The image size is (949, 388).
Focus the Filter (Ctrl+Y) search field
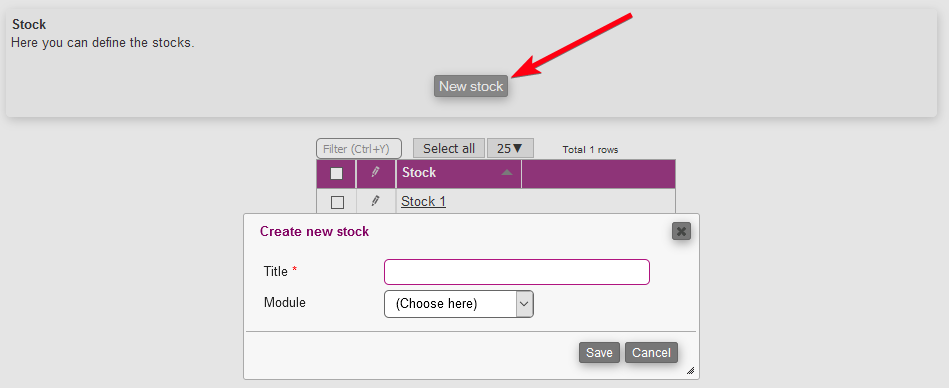(359, 149)
